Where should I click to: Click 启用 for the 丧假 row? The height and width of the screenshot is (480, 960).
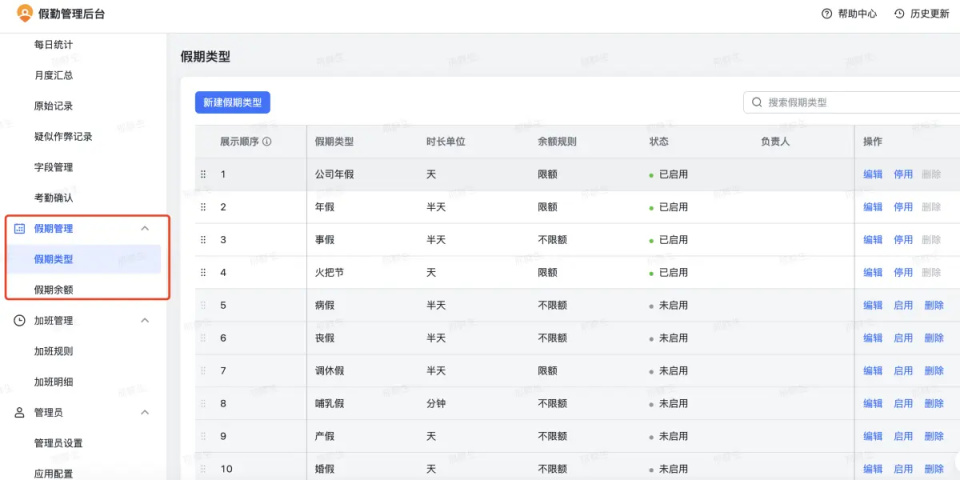tap(903, 338)
